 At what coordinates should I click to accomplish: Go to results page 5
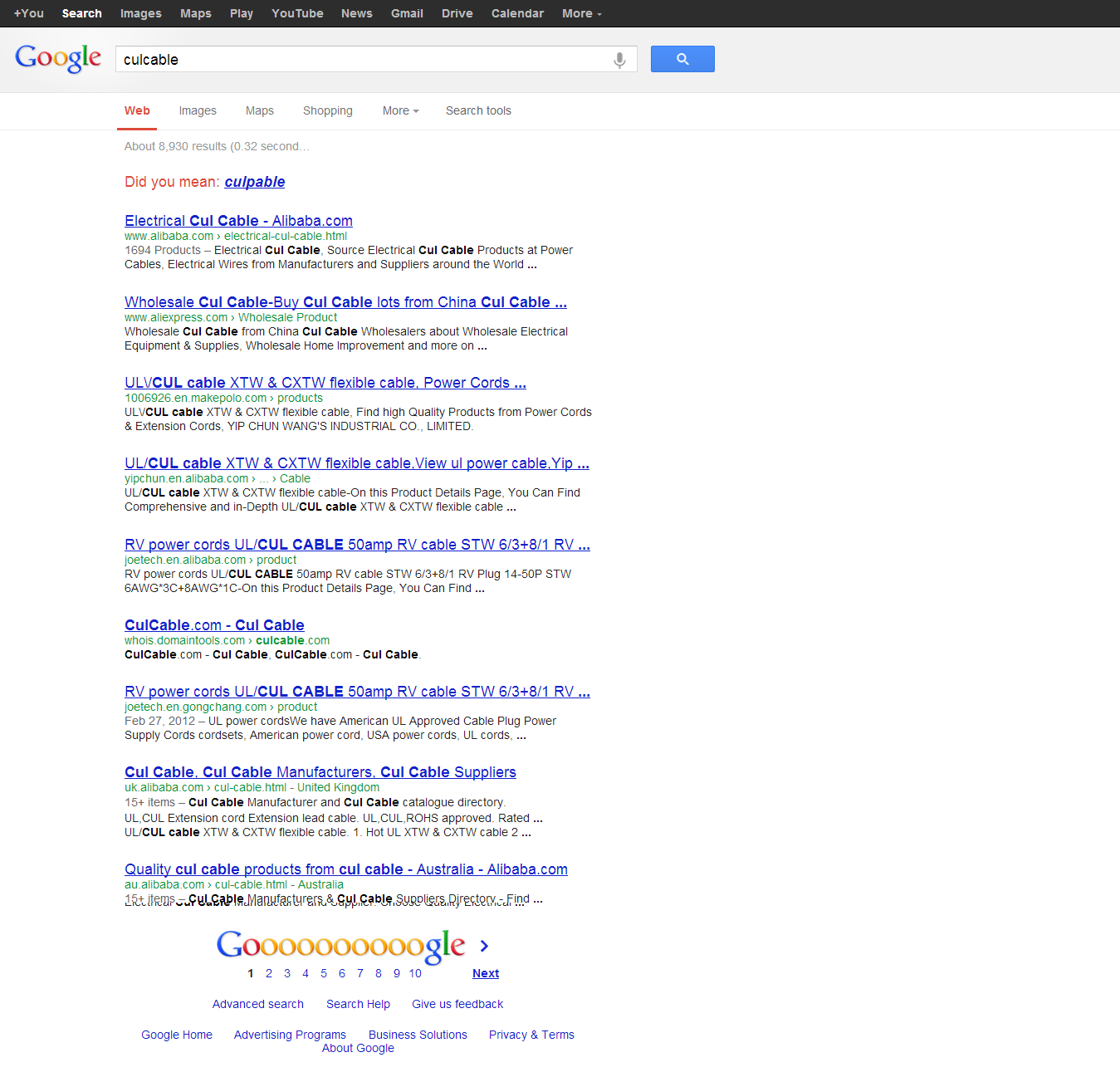coord(324,973)
